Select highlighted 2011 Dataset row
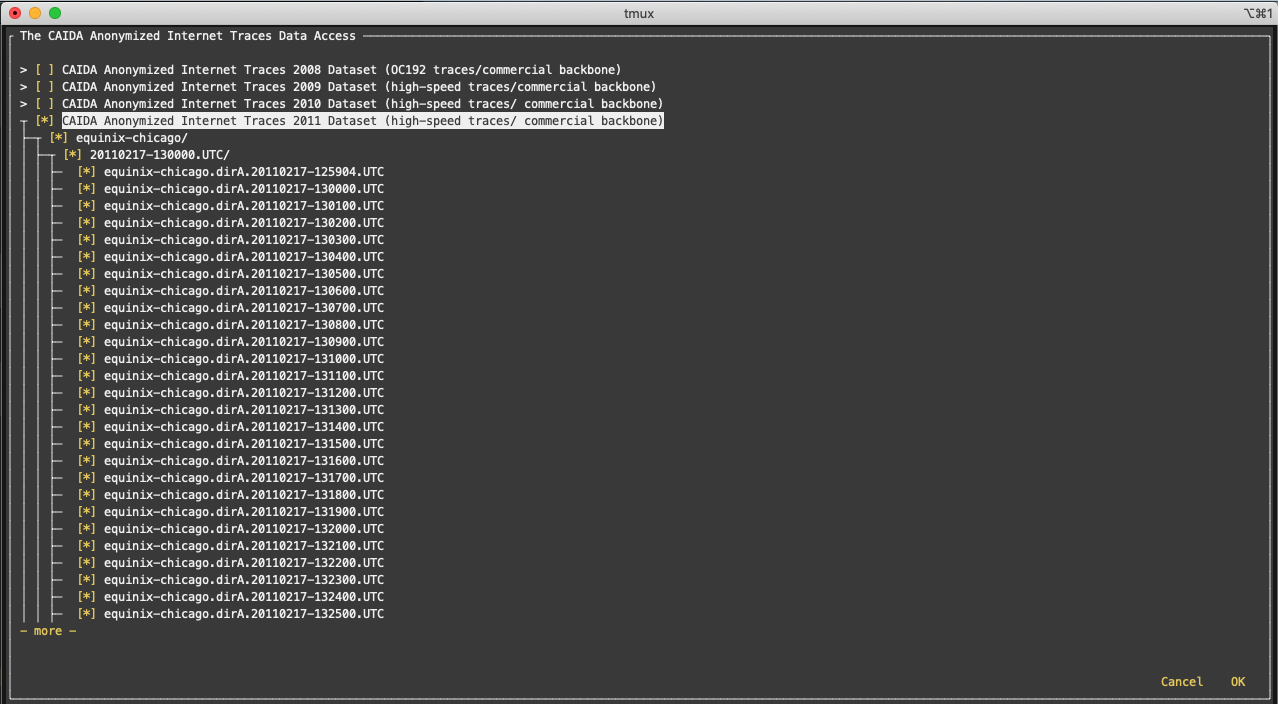 click(x=362, y=121)
